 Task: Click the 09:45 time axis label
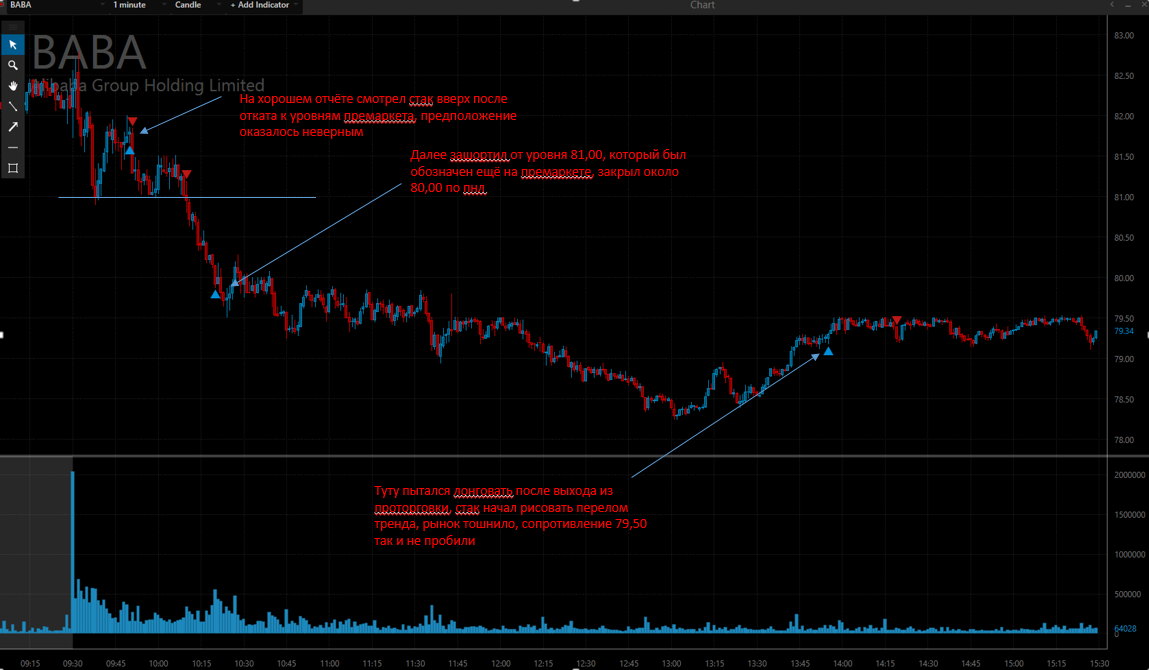click(116, 663)
